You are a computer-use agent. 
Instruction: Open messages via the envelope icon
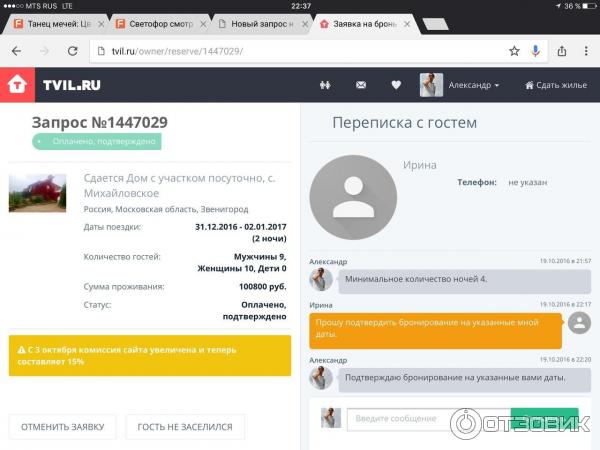[361, 86]
